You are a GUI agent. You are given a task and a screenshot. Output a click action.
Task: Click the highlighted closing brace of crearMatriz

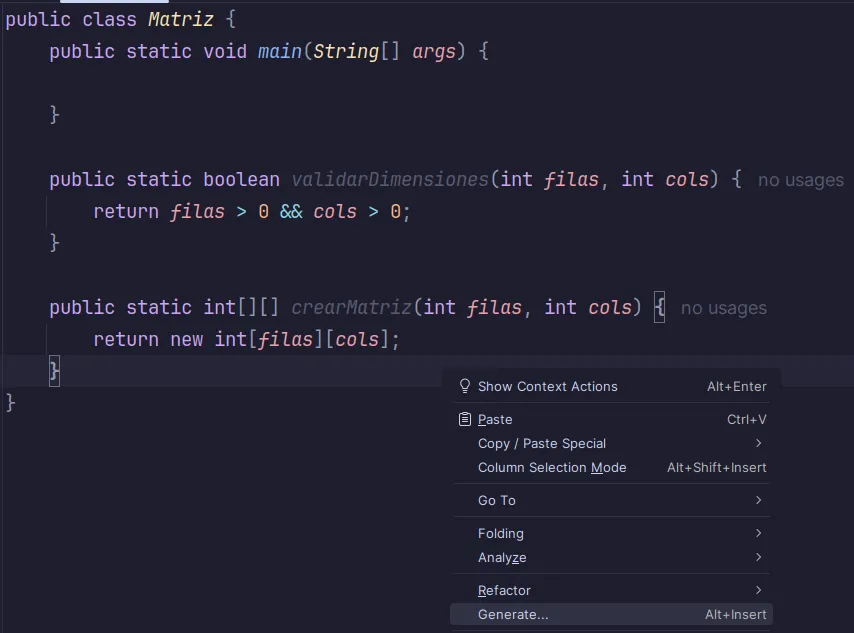[x=54, y=372]
